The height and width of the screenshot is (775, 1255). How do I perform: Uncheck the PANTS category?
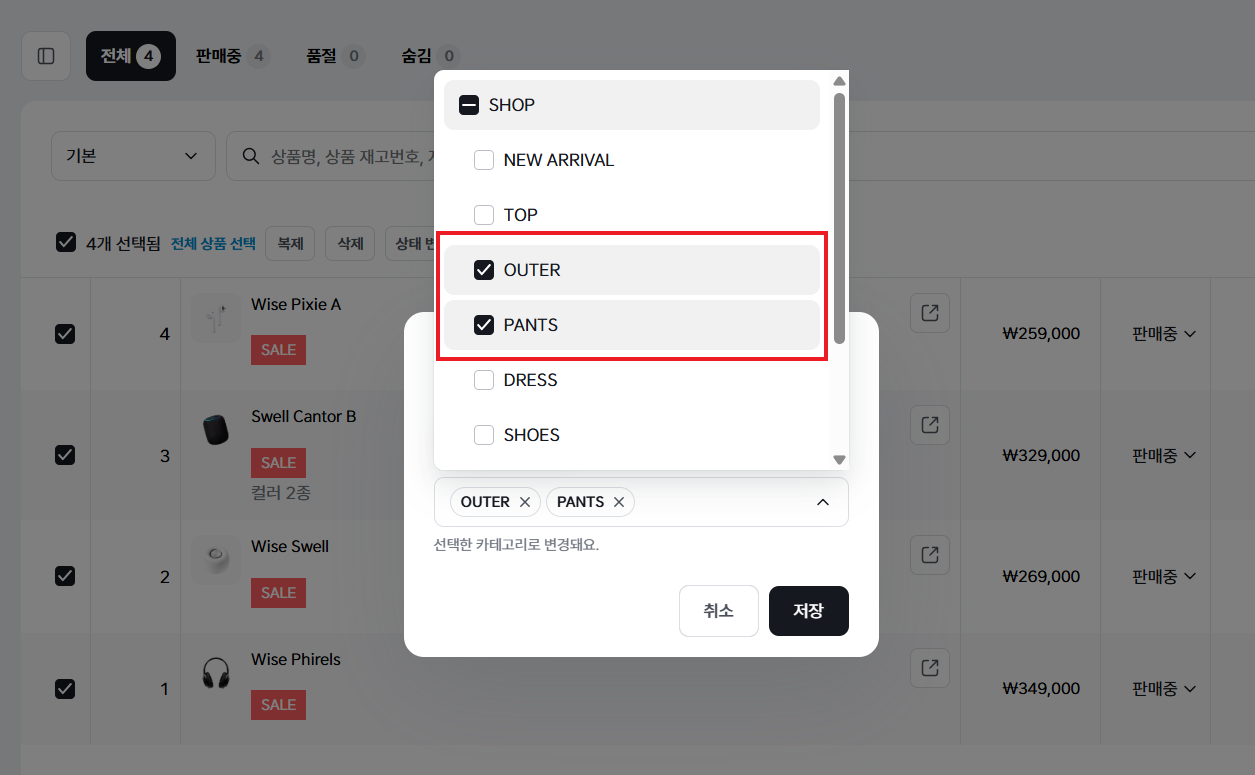click(484, 325)
